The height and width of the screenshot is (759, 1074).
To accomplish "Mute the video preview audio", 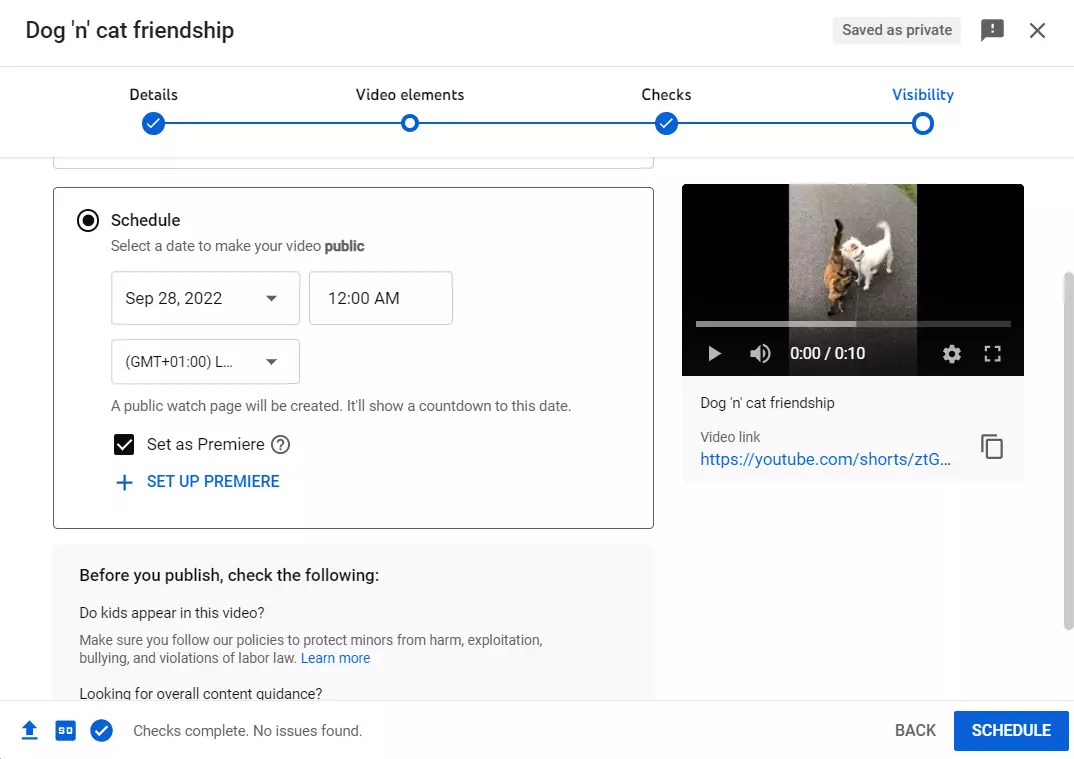I will [x=760, y=353].
